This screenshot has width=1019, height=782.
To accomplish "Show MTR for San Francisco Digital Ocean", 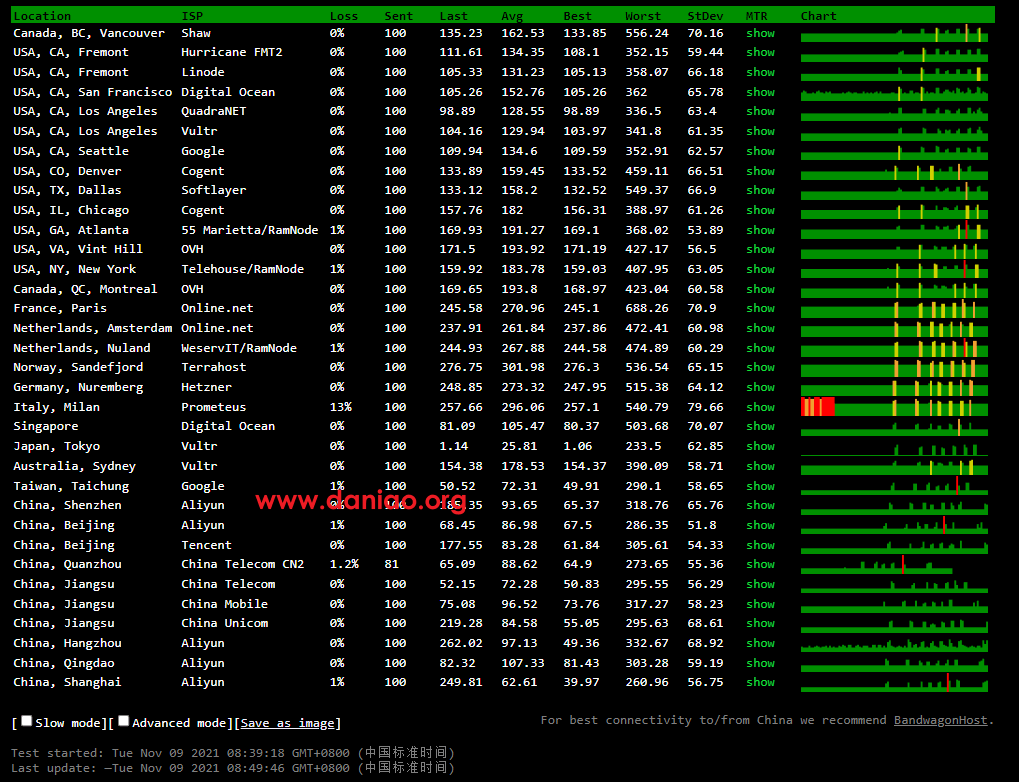I will point(760,92).
